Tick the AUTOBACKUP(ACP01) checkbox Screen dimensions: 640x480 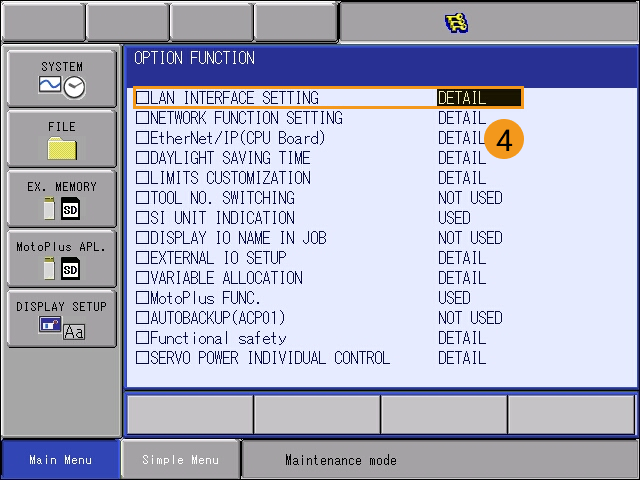tap(142, 318)
